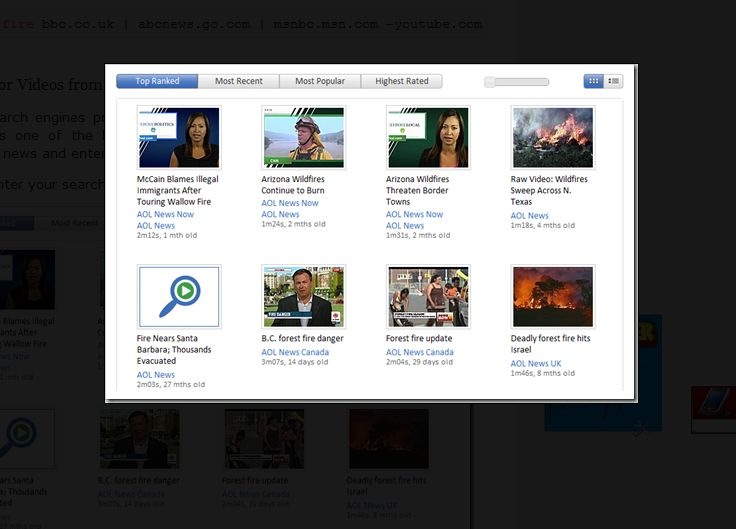Click the thumbnail size slider handle

[x=490, y=82]
